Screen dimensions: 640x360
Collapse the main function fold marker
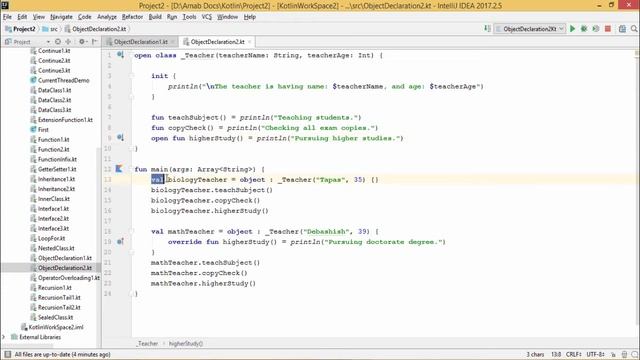click(x=131, y=169)
